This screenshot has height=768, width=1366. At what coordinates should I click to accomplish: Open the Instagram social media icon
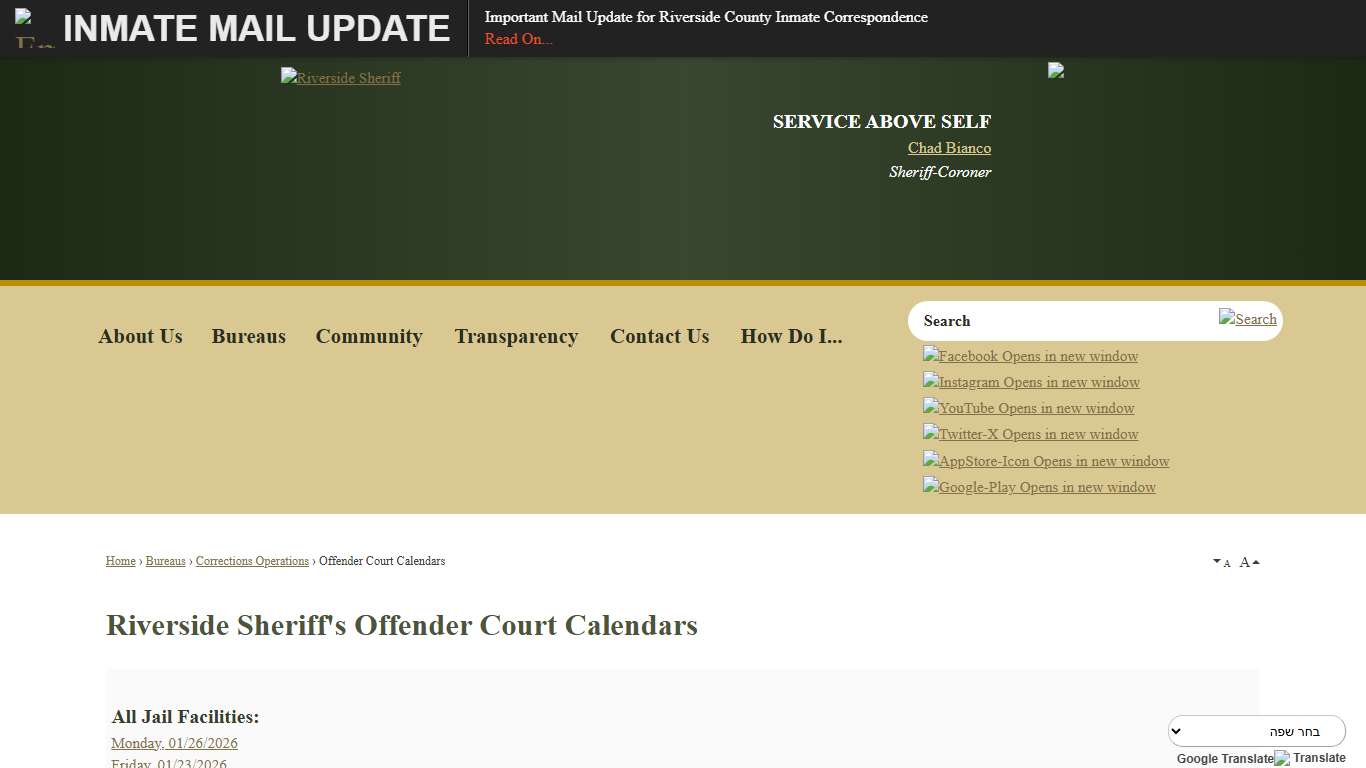[1031, 382]
